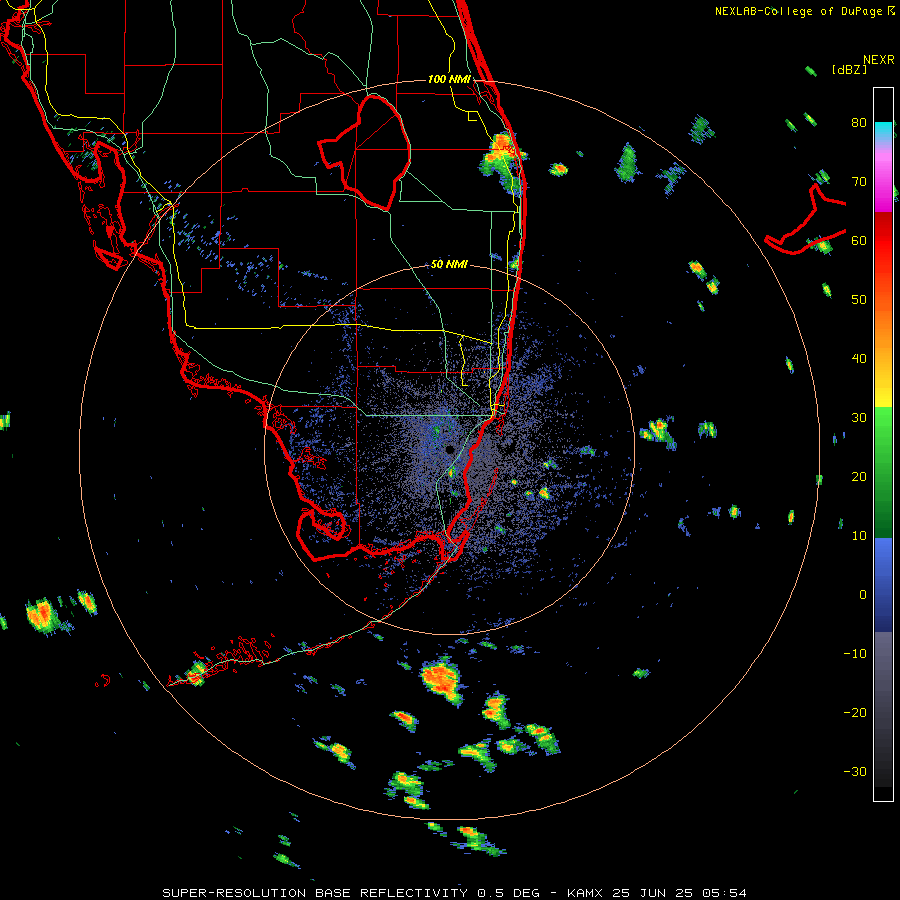Image resolution: width=900 pixels, height=900 pixels.
Task: Click the 40 value on dBZ scale
Action: tap(859, 359)
